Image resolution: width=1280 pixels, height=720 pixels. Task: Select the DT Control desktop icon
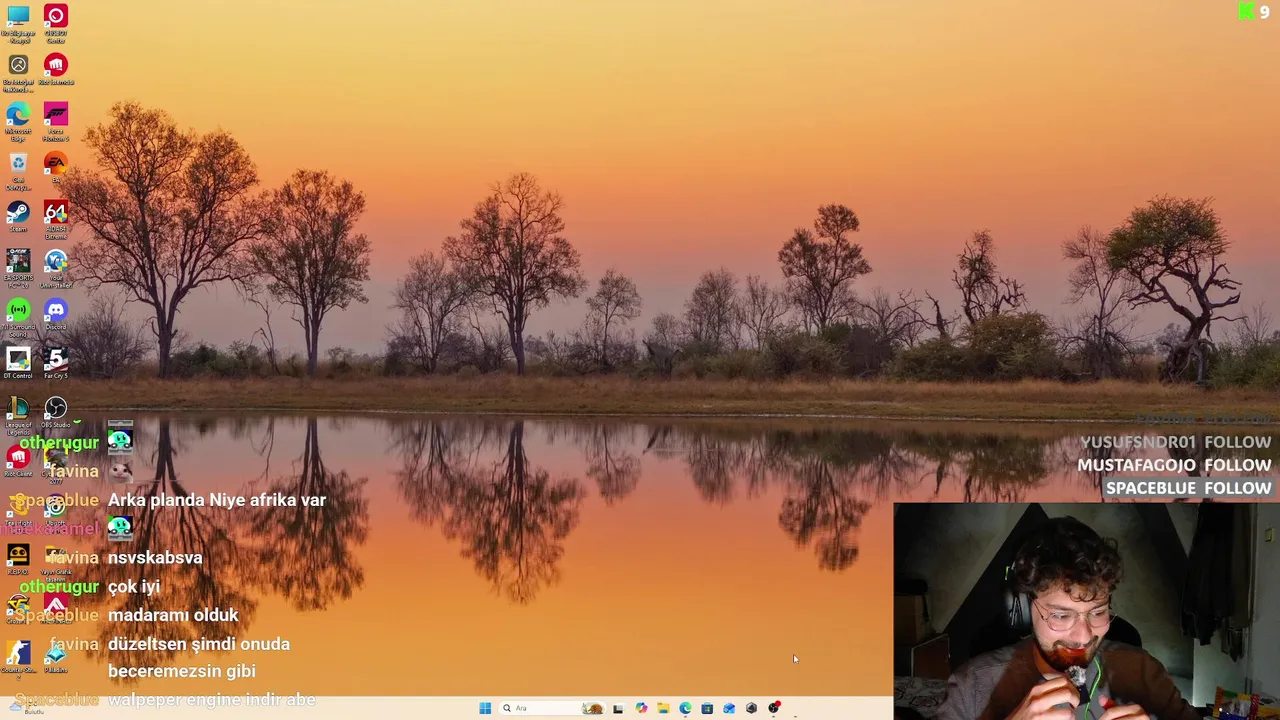18,364
